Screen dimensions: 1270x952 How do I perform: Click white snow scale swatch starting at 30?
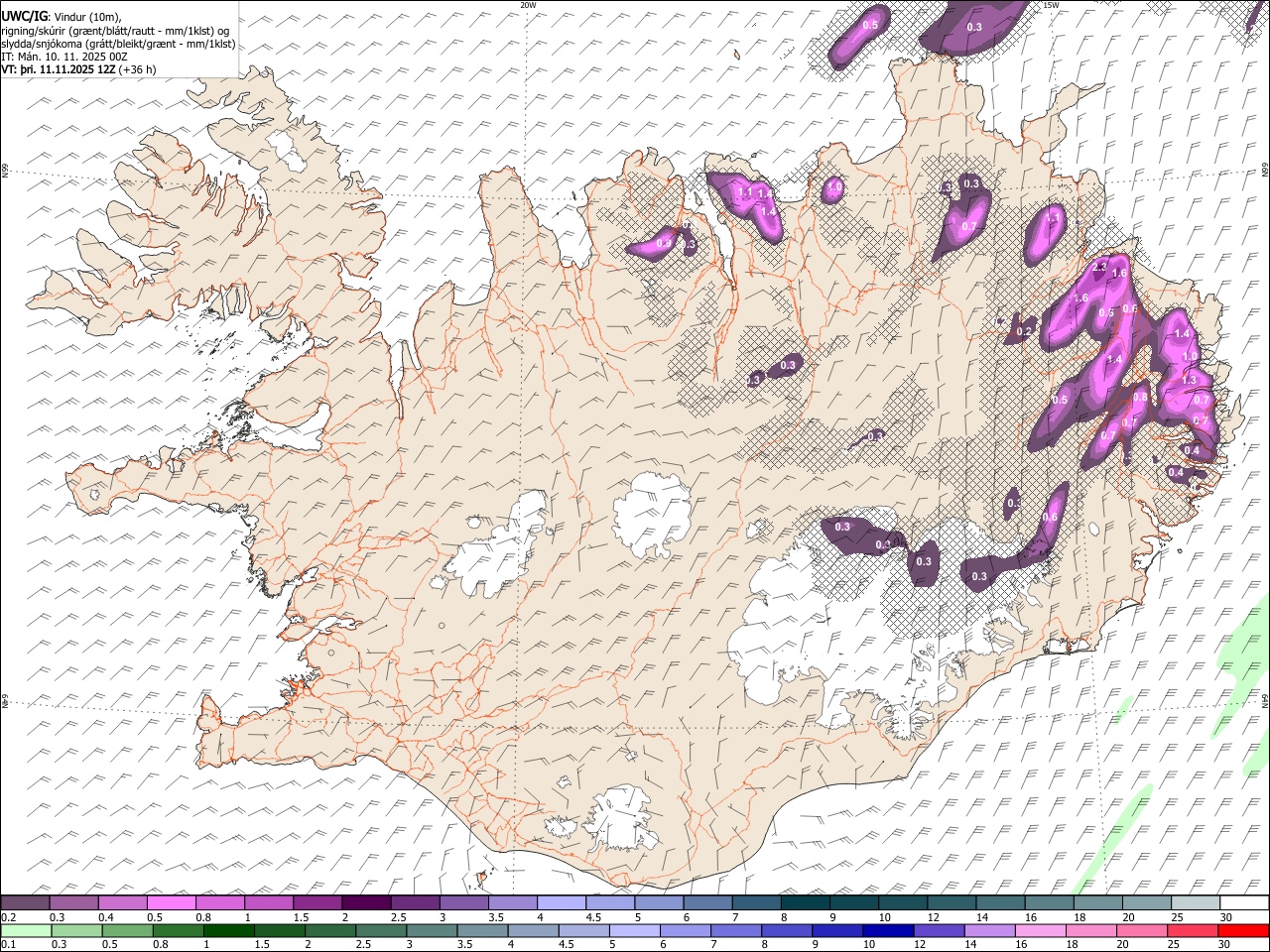coord(1243,902)
